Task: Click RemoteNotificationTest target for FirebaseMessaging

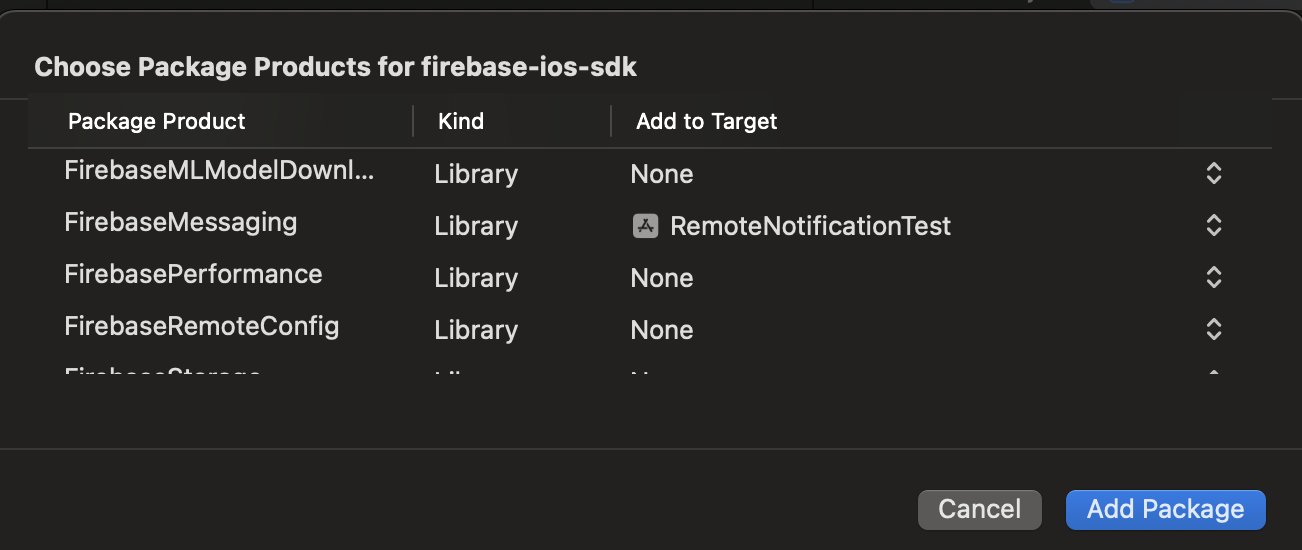Action: point(810,226)
